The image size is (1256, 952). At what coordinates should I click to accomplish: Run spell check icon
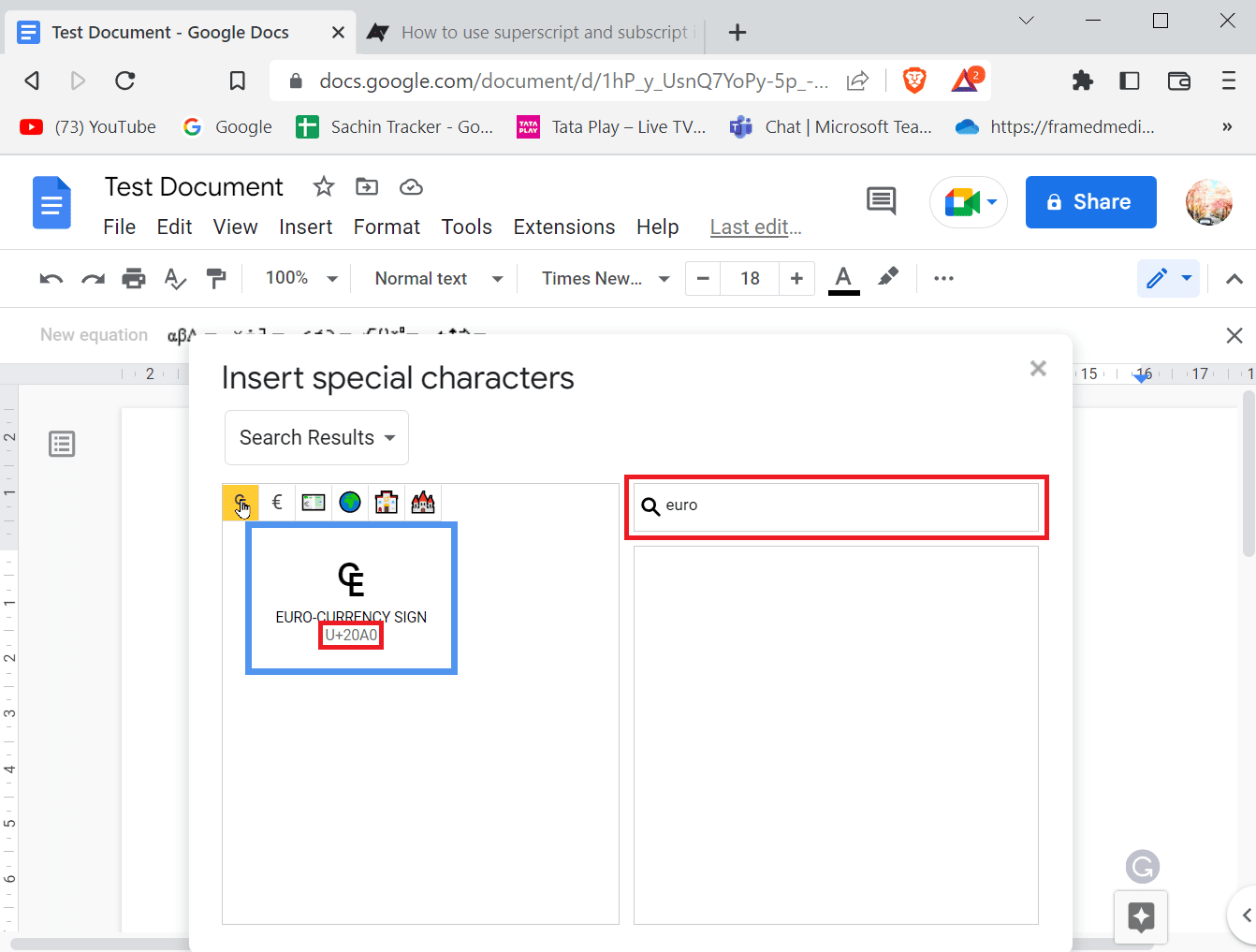[x=175, y=279]
